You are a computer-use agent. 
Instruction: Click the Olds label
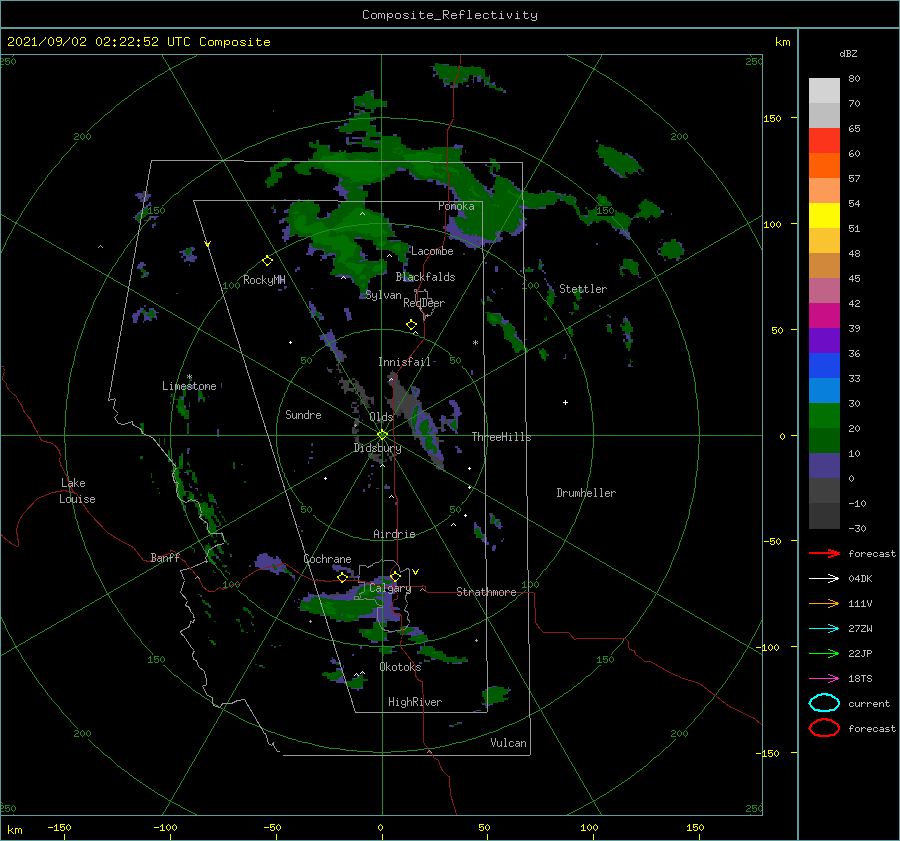[381, 417]
